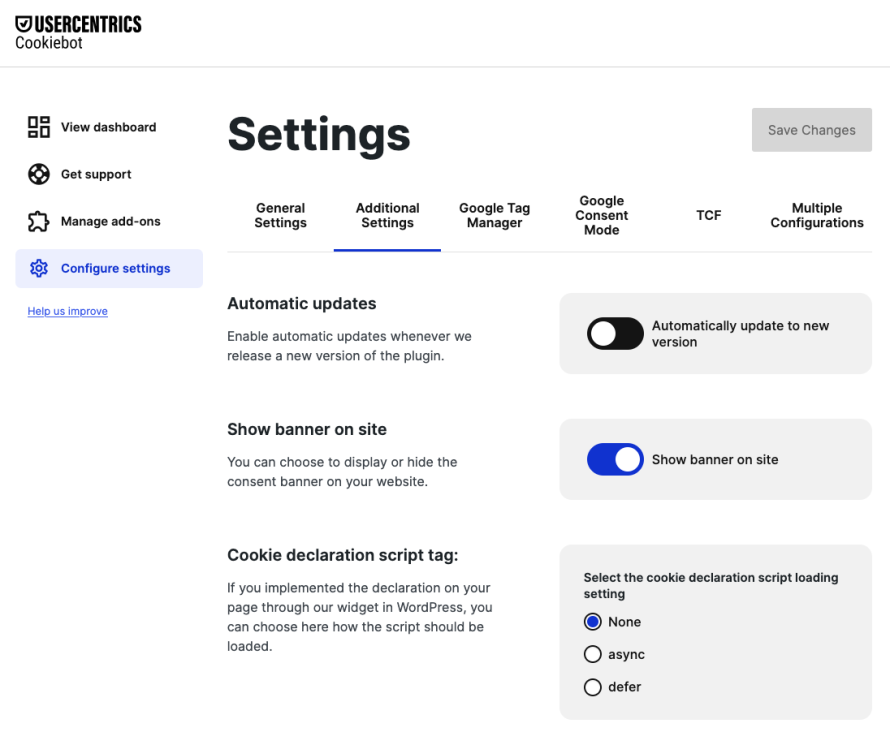The width and height of the screenshot is (890, 732).
Task: Open the Multiple Configurations section
Action: 817,215
